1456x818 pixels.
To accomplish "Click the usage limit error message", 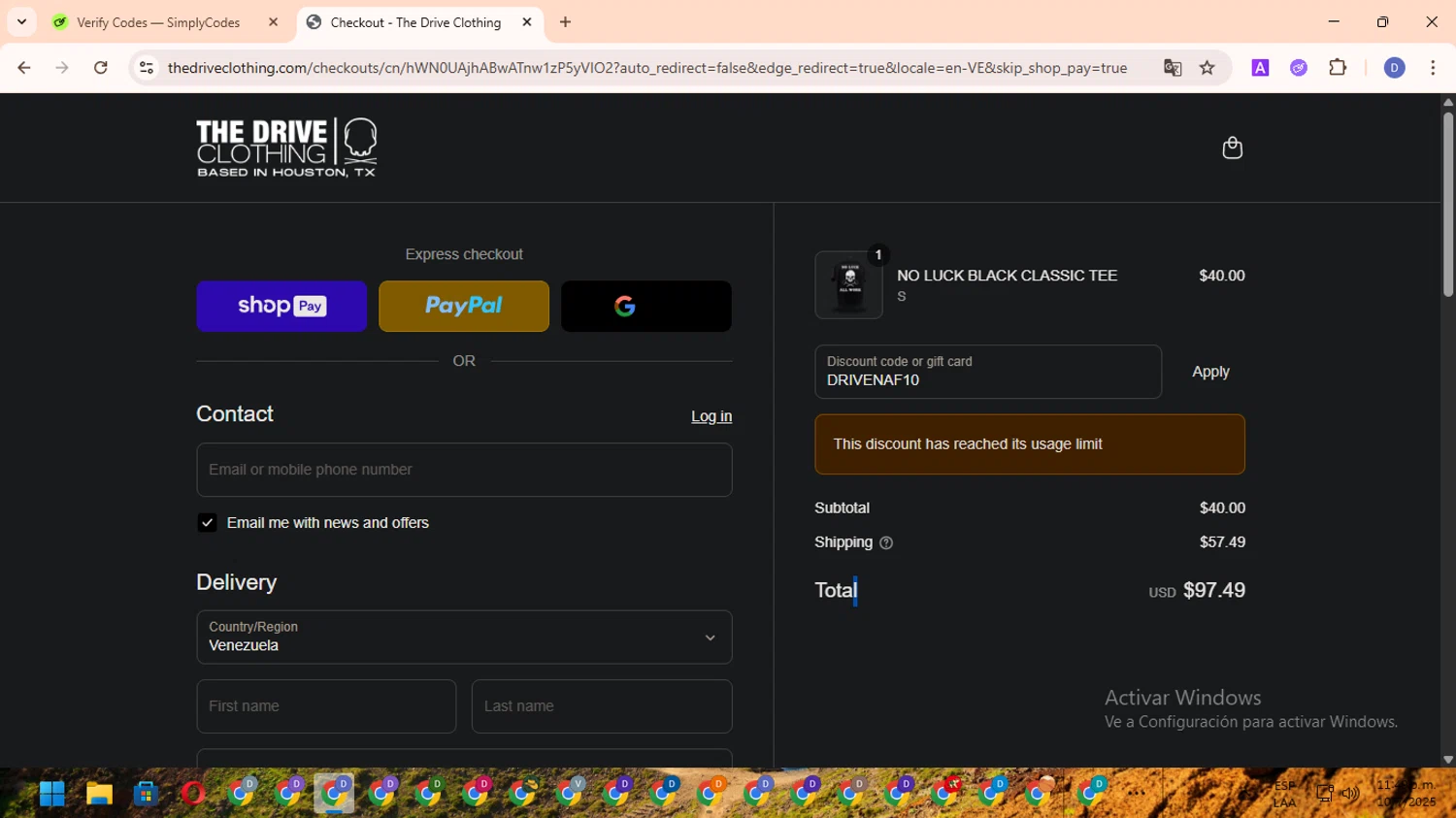I will point(1030,444).
